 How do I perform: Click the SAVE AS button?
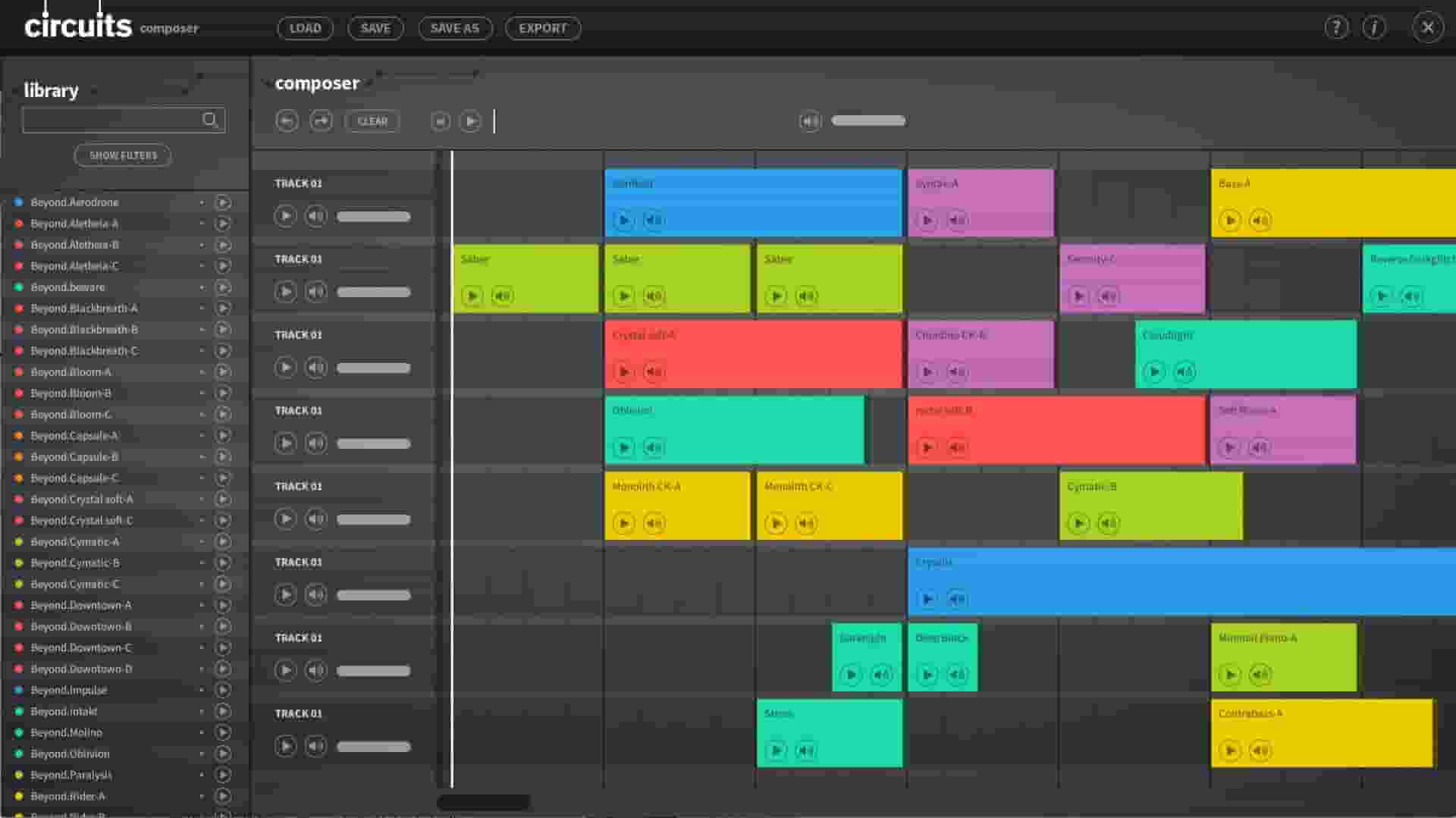454,28
